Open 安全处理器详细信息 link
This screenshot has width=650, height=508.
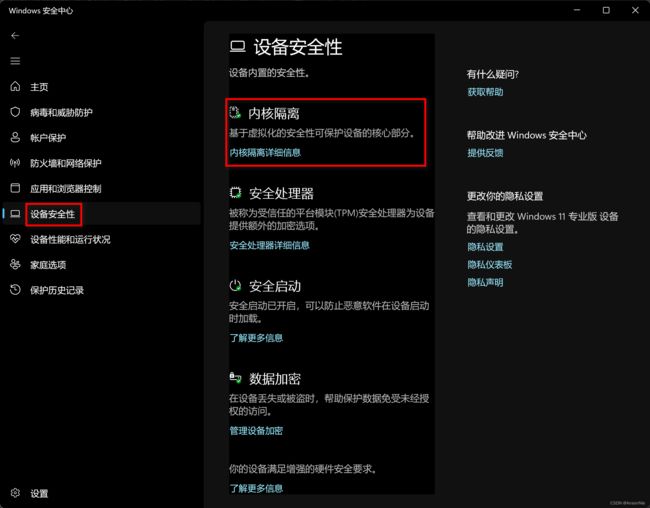269,245
